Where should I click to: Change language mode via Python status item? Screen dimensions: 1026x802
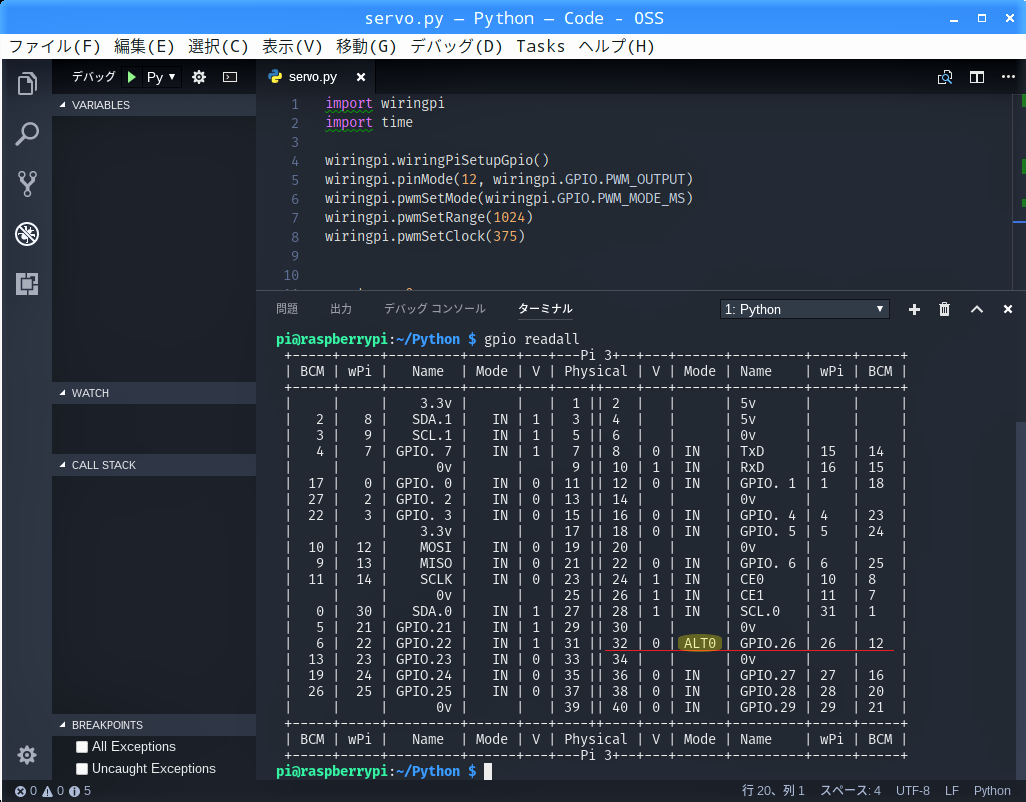(x=992, y=791)
